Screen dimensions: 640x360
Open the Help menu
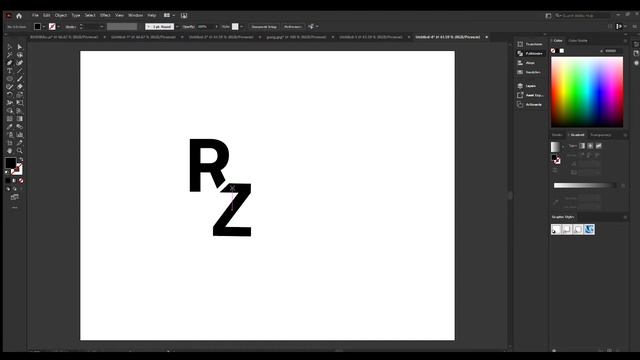152,16
